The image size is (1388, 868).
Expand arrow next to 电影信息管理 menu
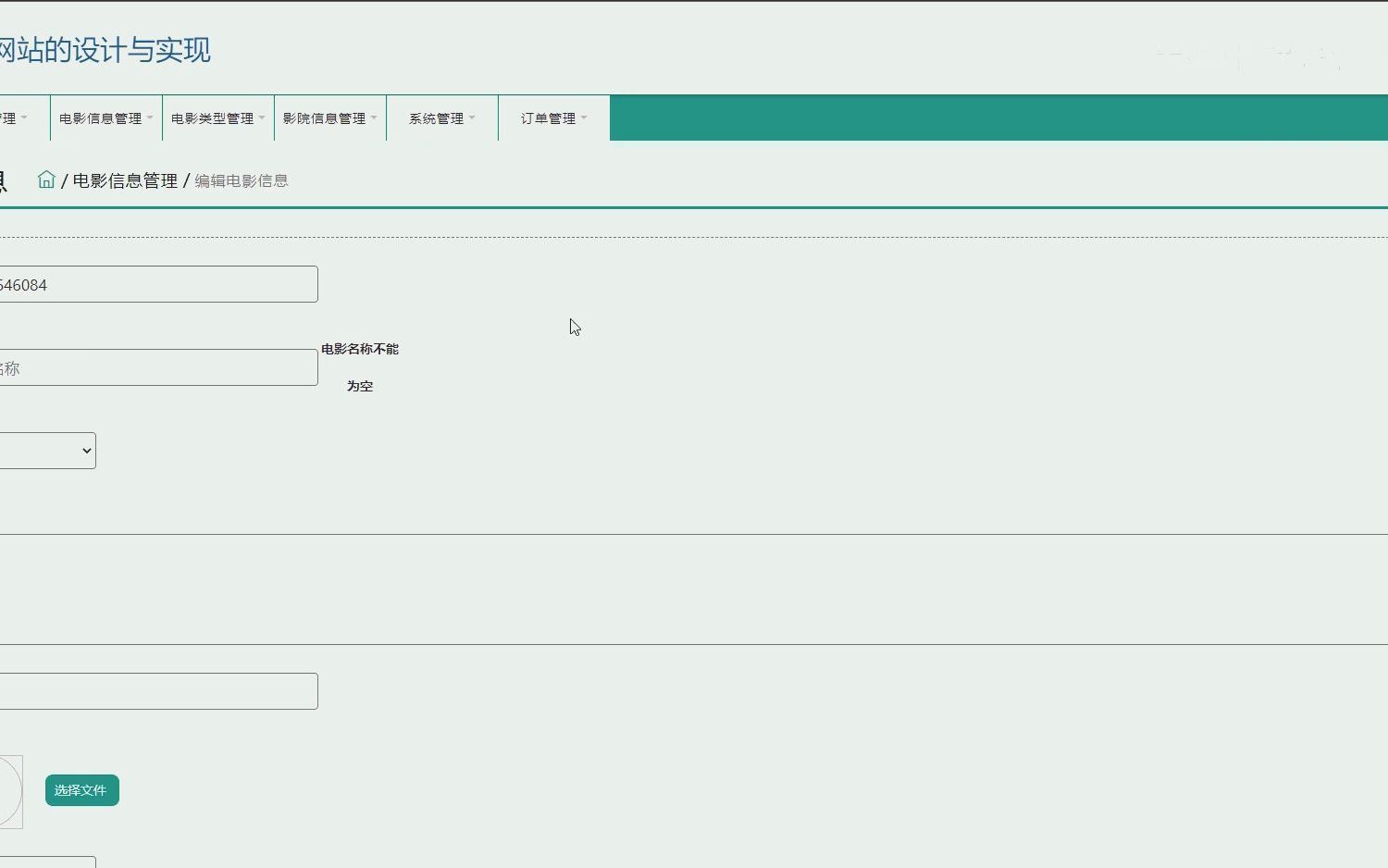click(x=150, y=118)
